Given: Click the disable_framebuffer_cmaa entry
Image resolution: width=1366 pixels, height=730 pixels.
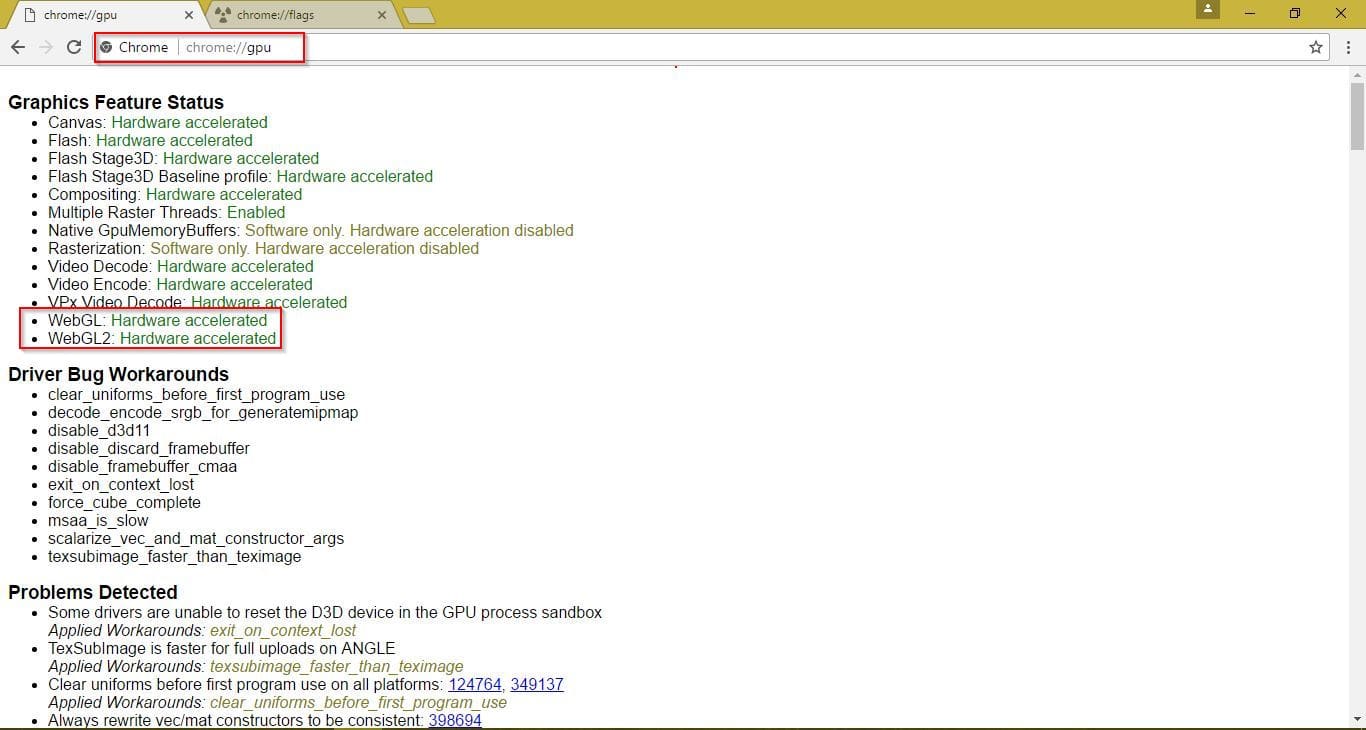Looking at the screenshot, I should (142, 467).
